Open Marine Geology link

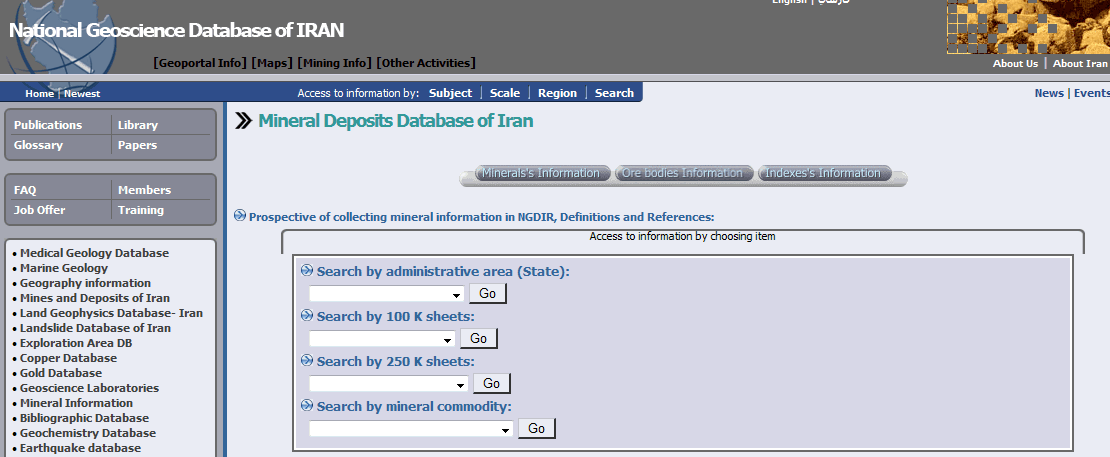64,268
